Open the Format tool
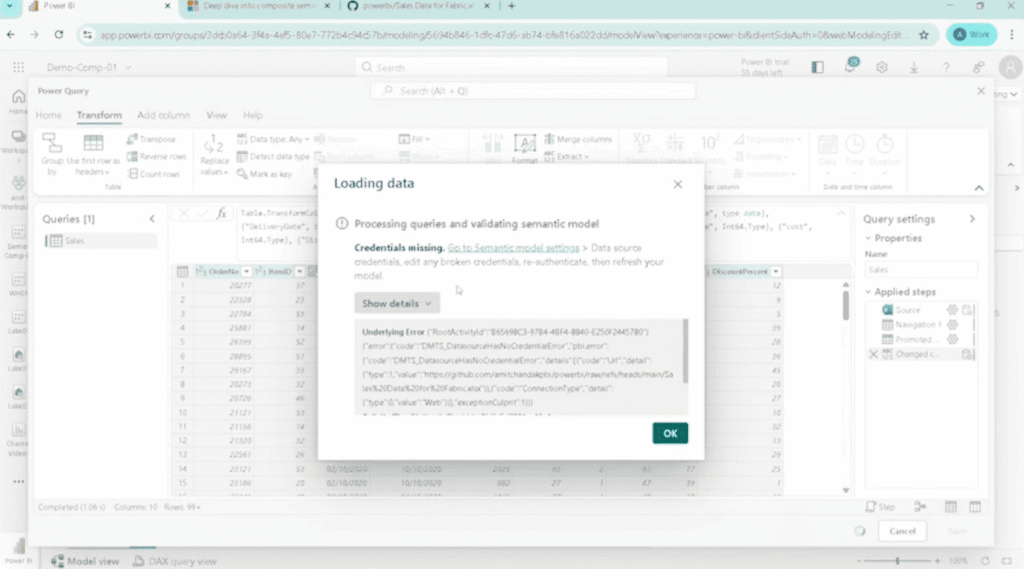Screen dimensions: 1024x569 tap(524, 149)
